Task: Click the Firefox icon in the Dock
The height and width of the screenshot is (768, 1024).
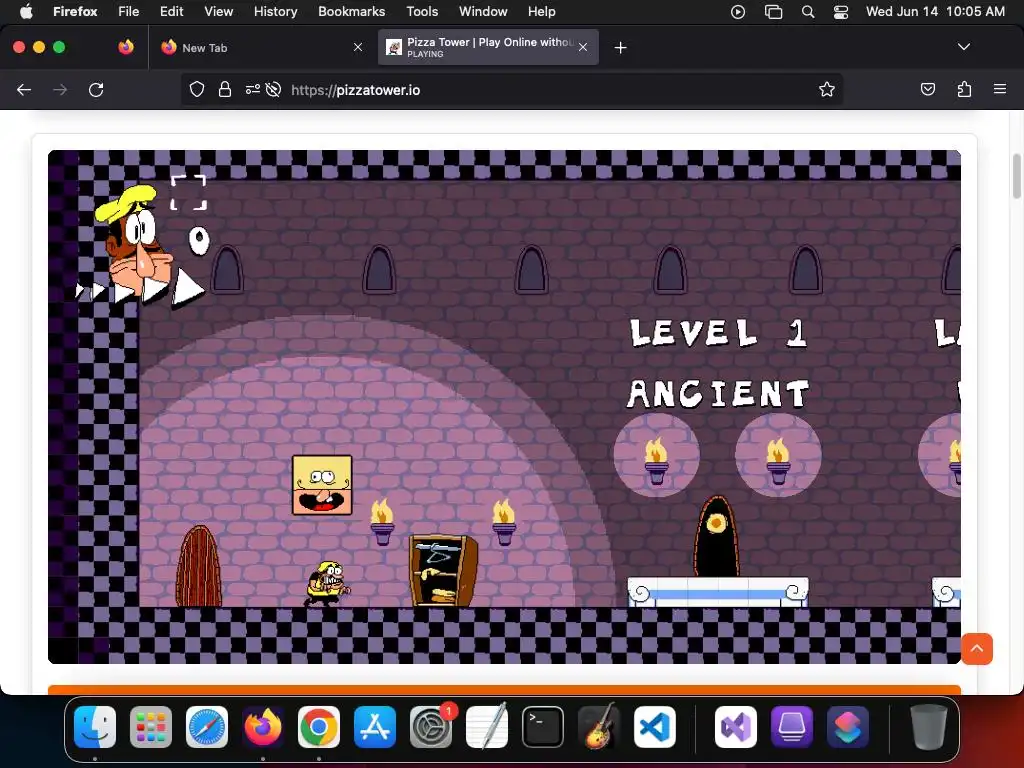Action: coord(263,727)
